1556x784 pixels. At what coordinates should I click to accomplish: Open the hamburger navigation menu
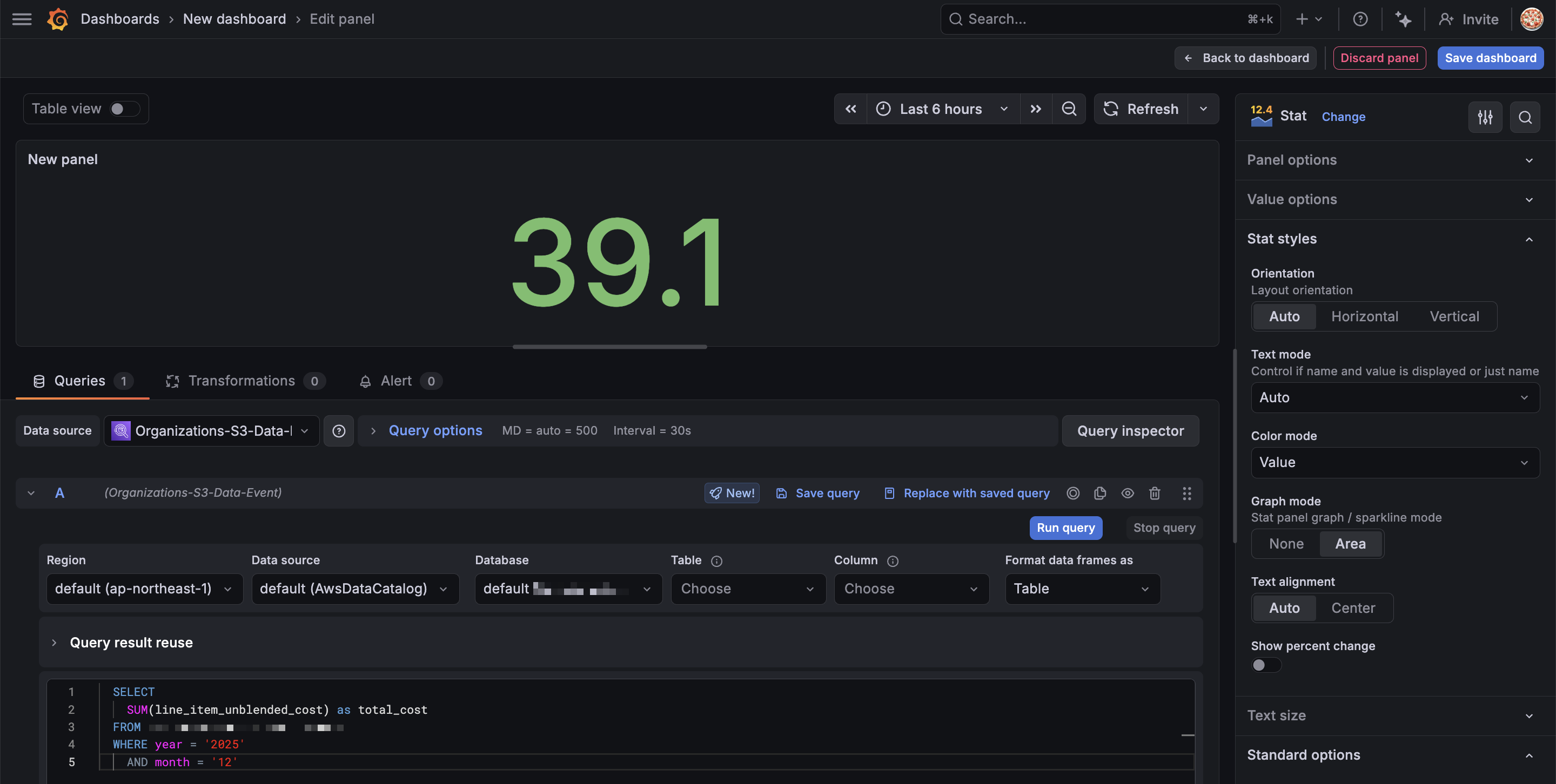[x=22, y=19]
